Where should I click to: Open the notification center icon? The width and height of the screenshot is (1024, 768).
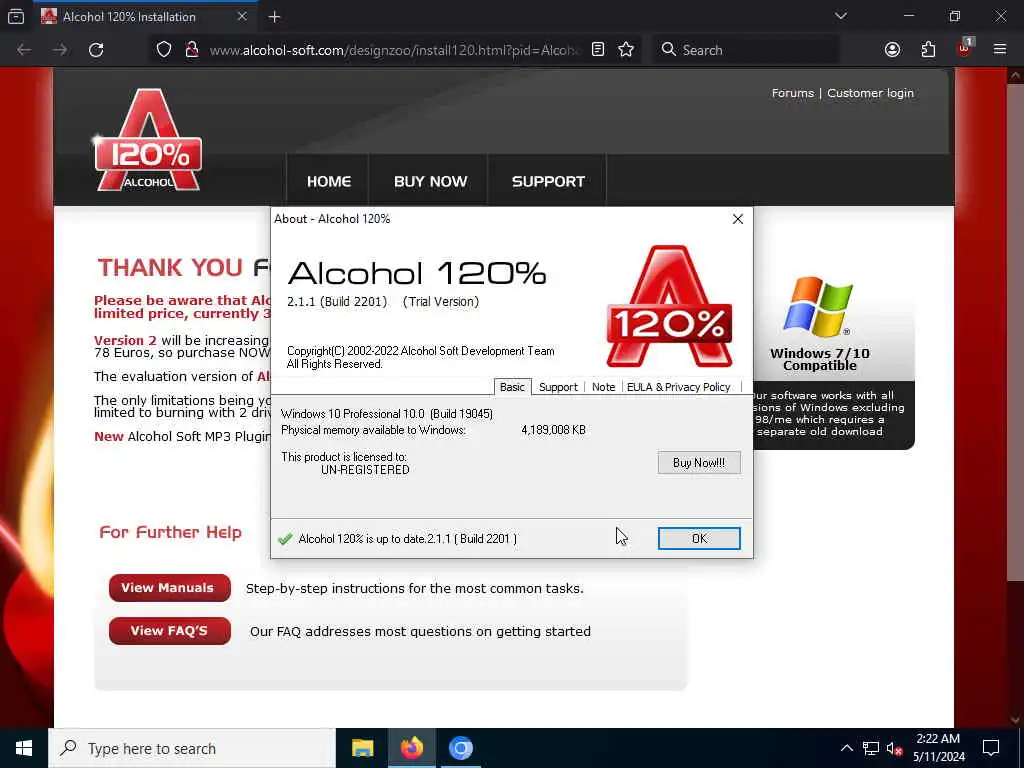991,748
